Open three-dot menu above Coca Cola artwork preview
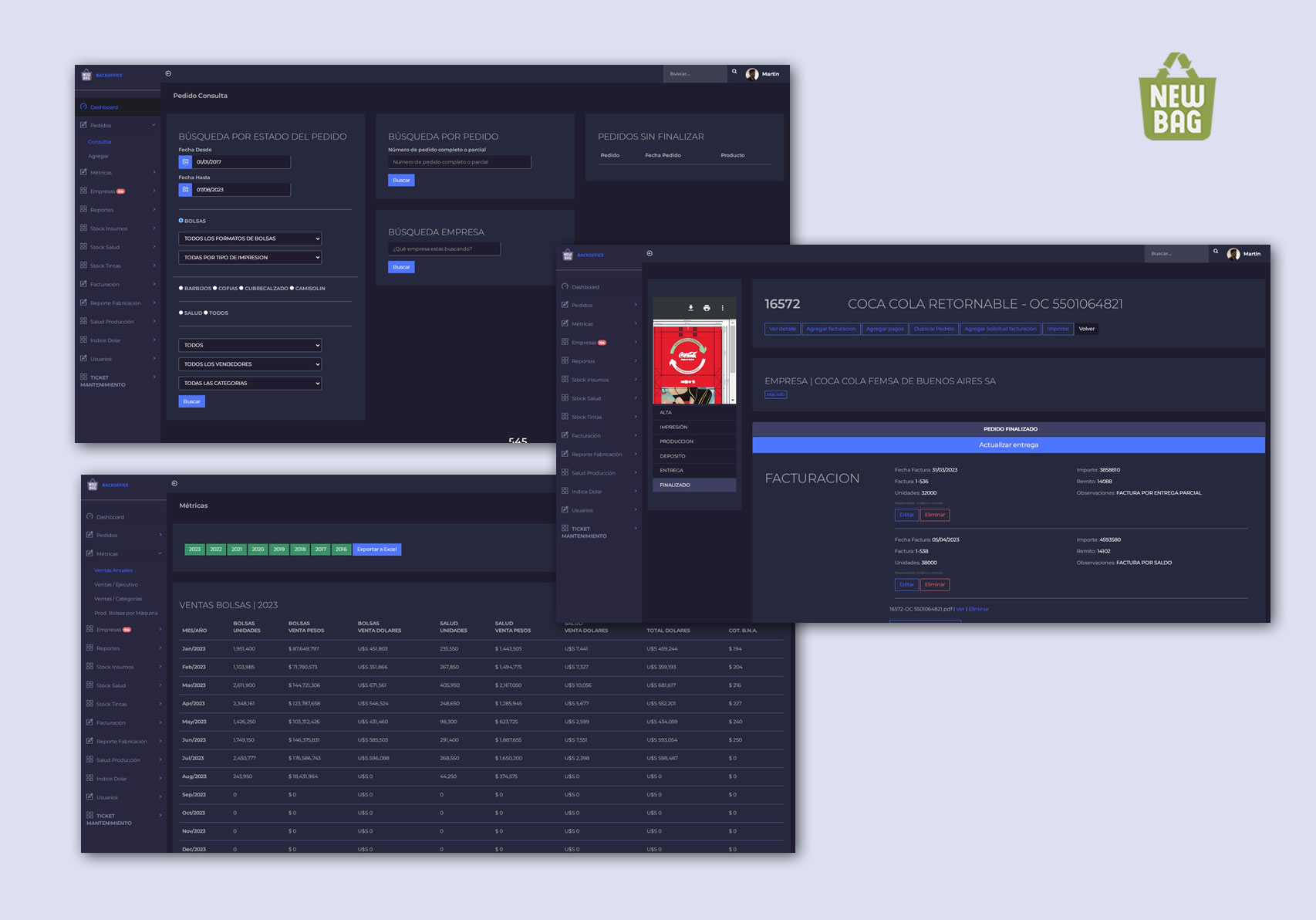This screenshot has width=1316, height=920. tap(723, 308)
